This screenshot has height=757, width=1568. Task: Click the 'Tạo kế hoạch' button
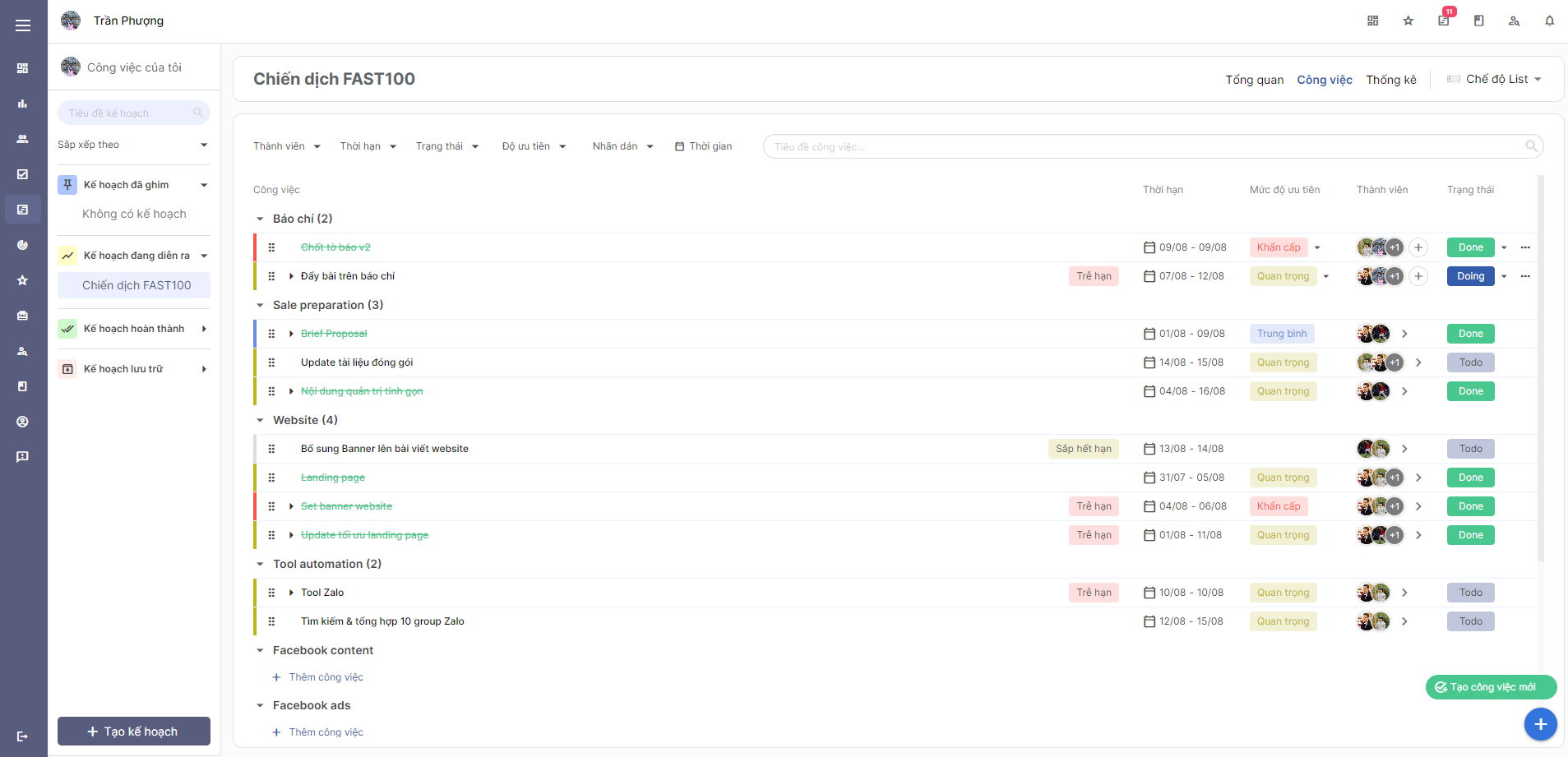(133, 732)
